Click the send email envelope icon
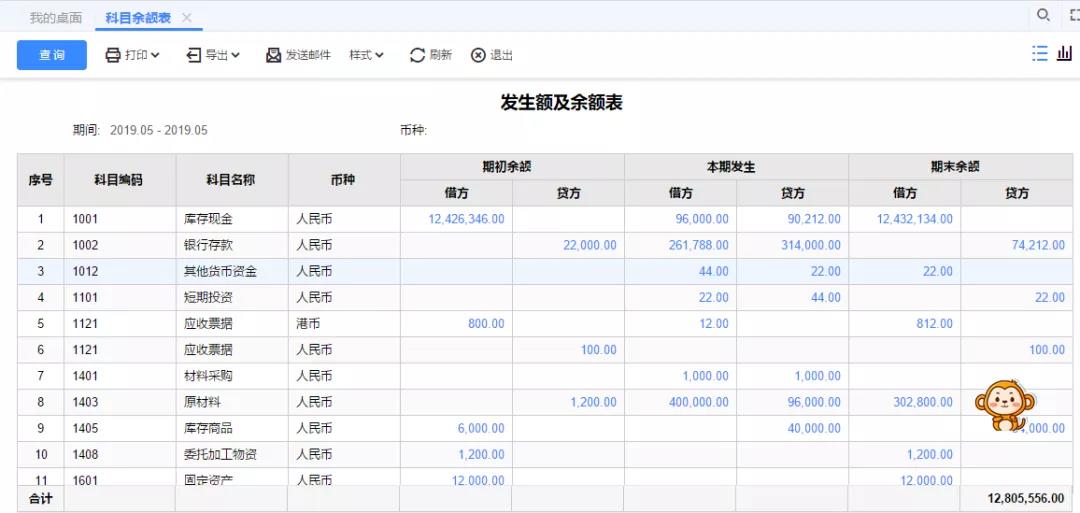Image resolution: width=1080 pixels, height=513 pixels. point(273,55)
